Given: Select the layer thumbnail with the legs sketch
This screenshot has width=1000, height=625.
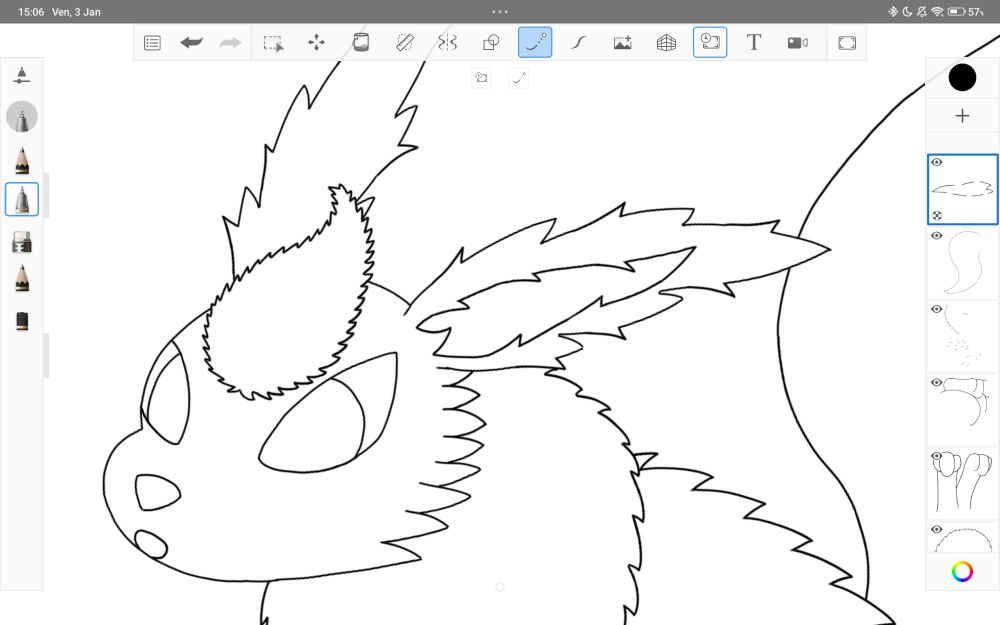Looking at the screenshot, I should tap(962, 483).
